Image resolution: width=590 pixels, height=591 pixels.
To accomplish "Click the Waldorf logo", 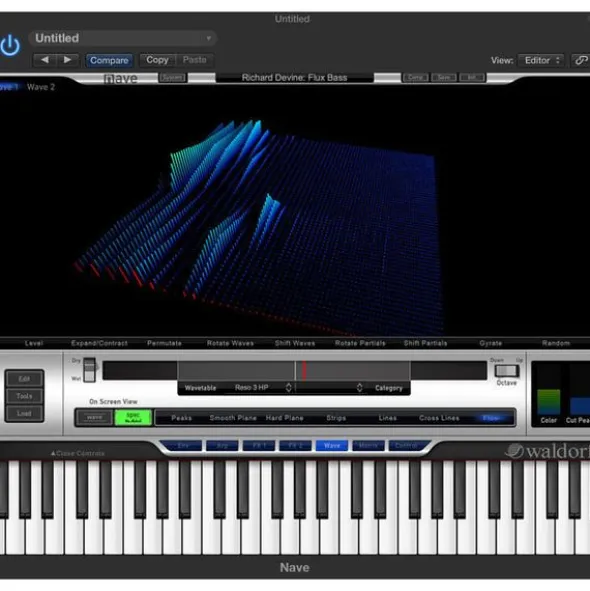I will tap(547, 451).
